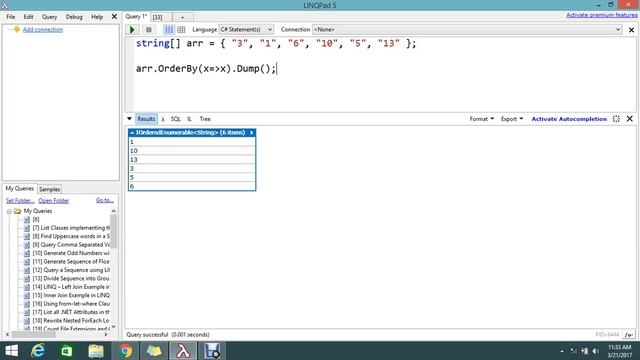This screenshot has height=360, width=640.
Task: Click the /o+ optimization toggle in status bar
Action: (x=629, y=335)
